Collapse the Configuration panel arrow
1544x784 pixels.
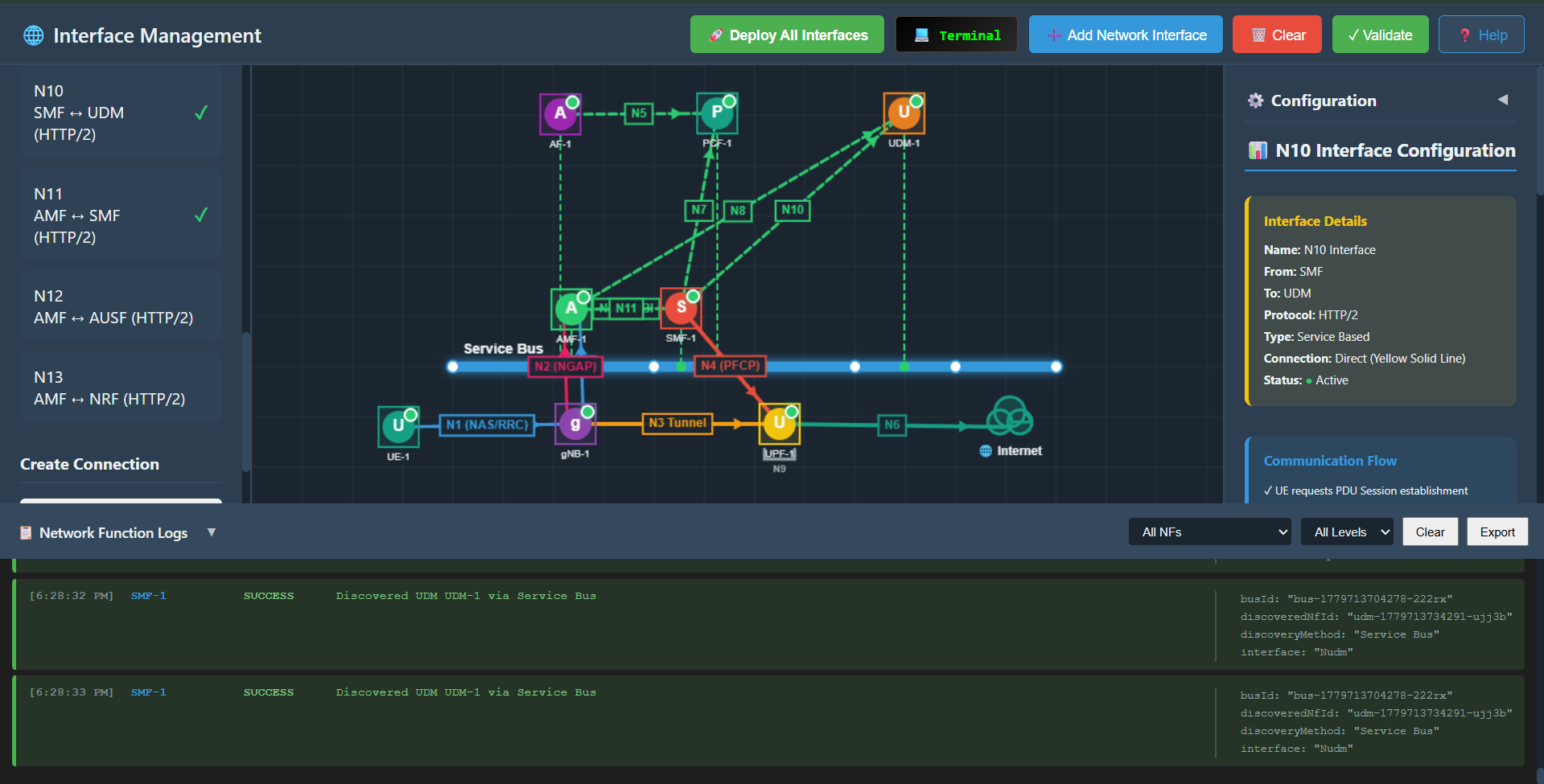1502,100
